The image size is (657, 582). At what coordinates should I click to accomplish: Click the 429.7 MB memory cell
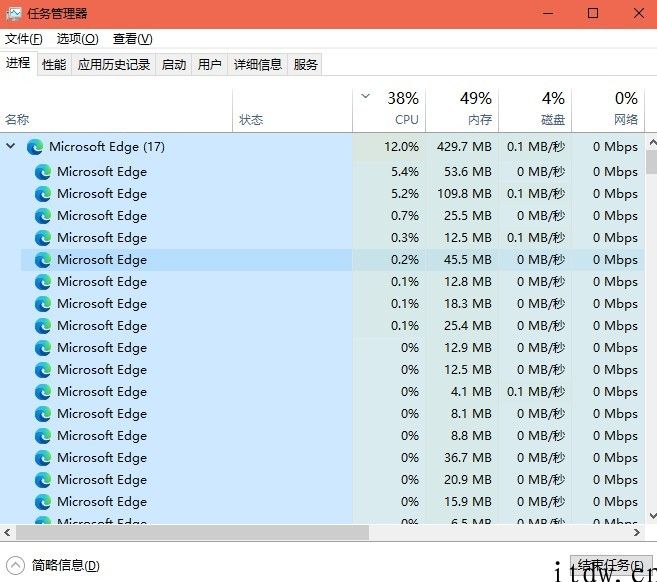coord(464,147)
